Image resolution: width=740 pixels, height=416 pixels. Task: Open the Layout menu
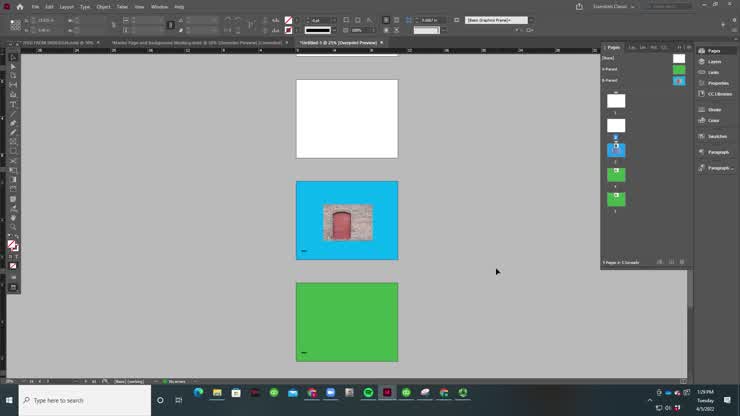click(66, 7)
